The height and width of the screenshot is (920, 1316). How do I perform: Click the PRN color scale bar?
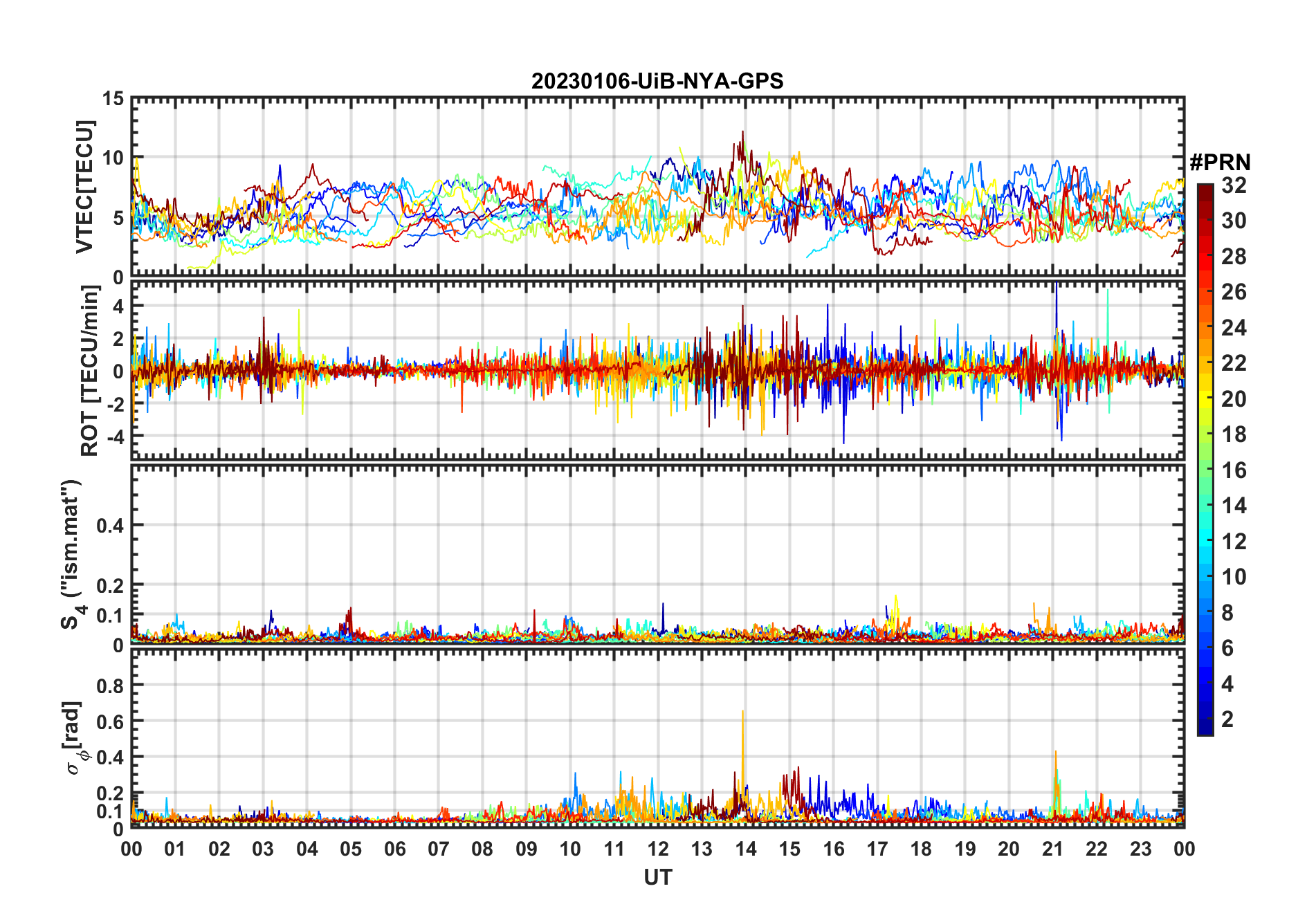coord(1205,459)
